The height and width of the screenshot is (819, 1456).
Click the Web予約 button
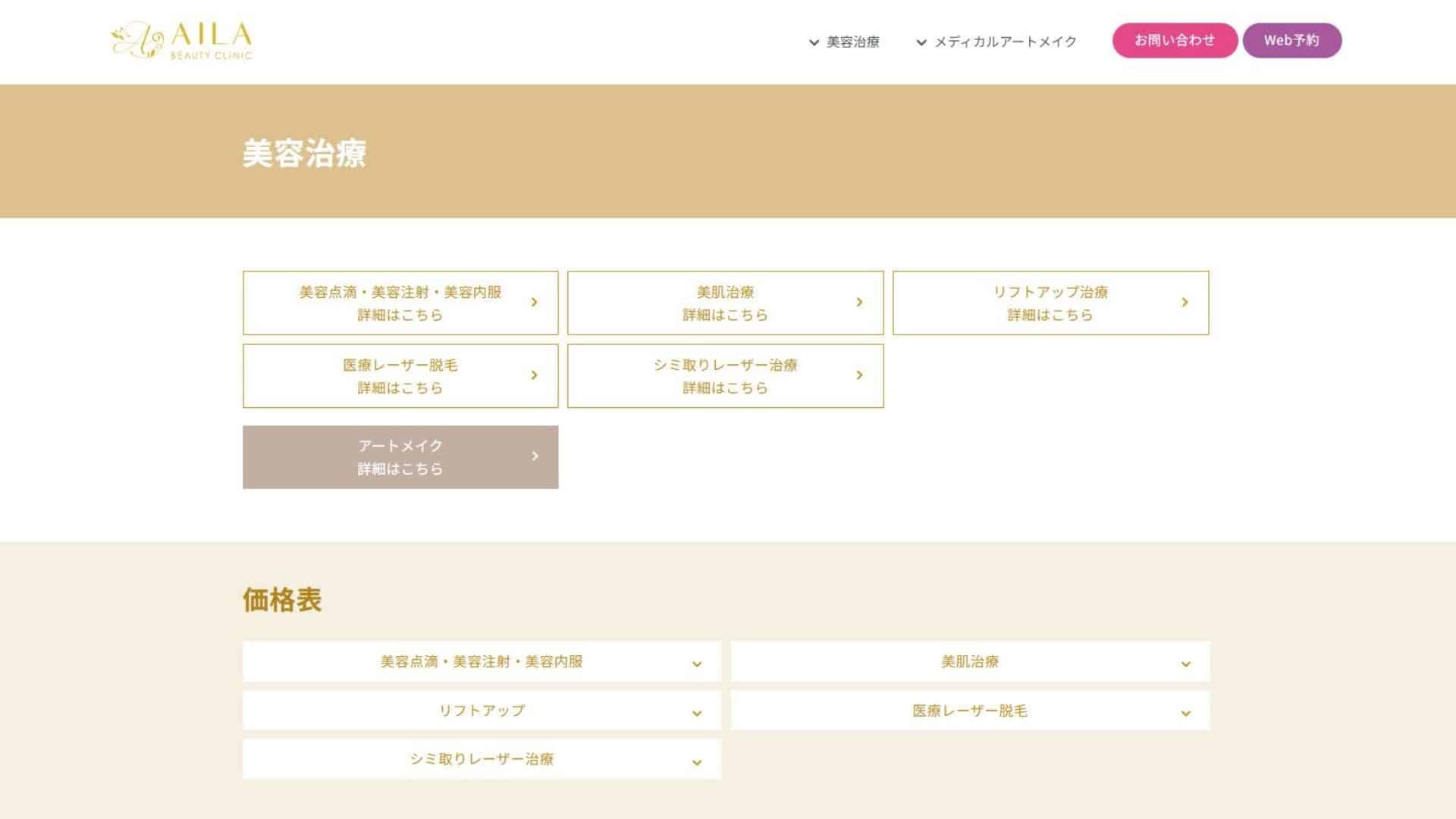(1291, 40)
